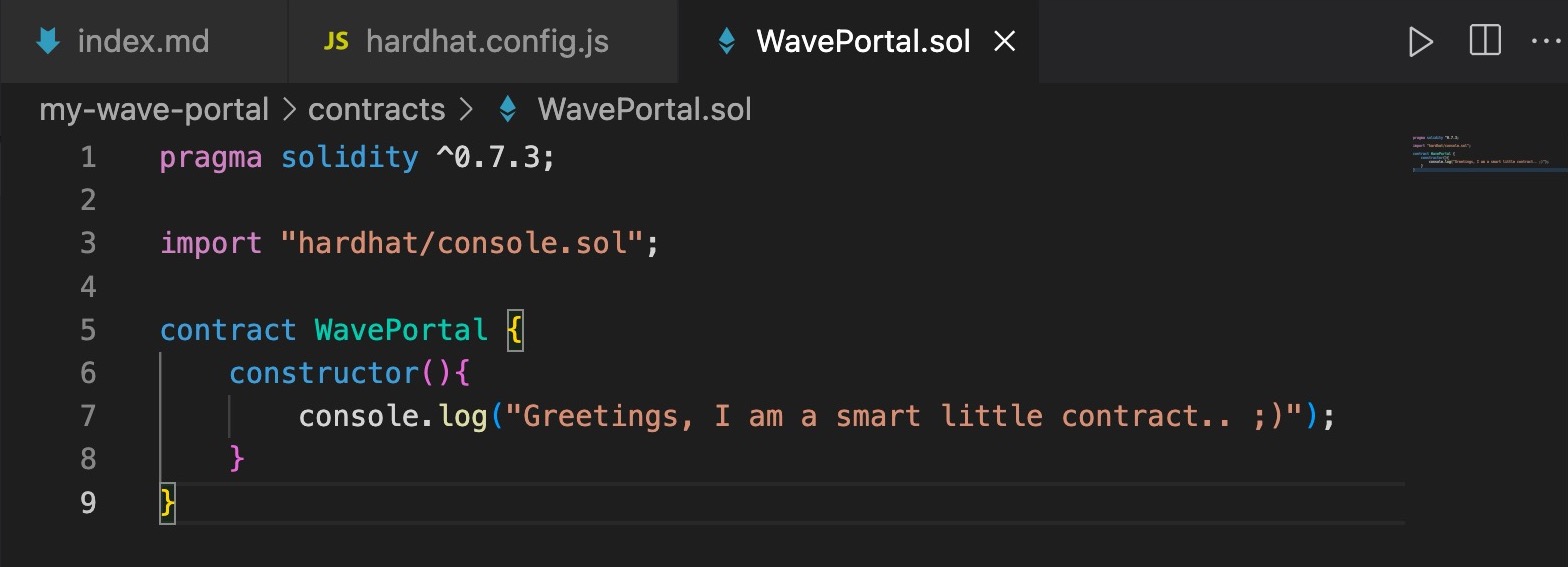Click the Split Editor icon
Image resolution: width=1568 pixels, height=567 pixels.
point(1485,41)
